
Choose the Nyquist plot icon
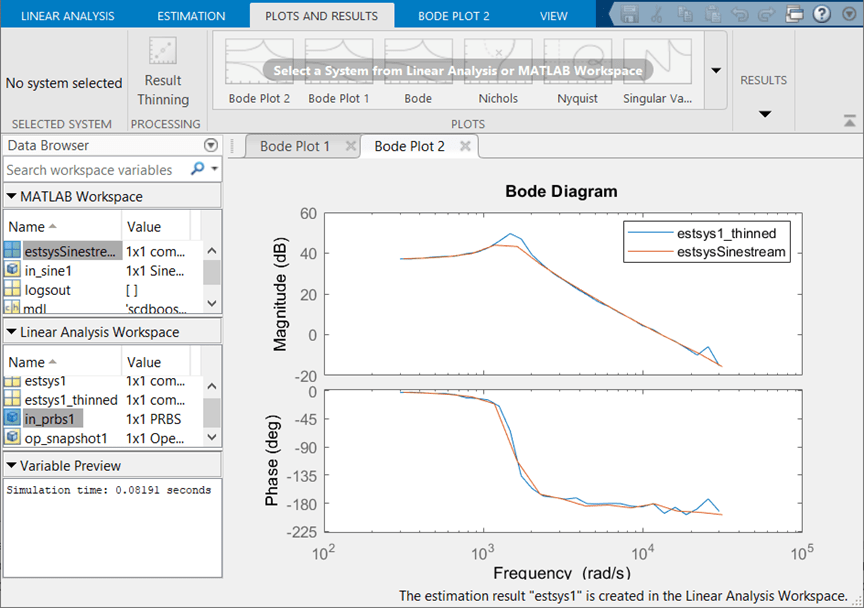(577, 61)
